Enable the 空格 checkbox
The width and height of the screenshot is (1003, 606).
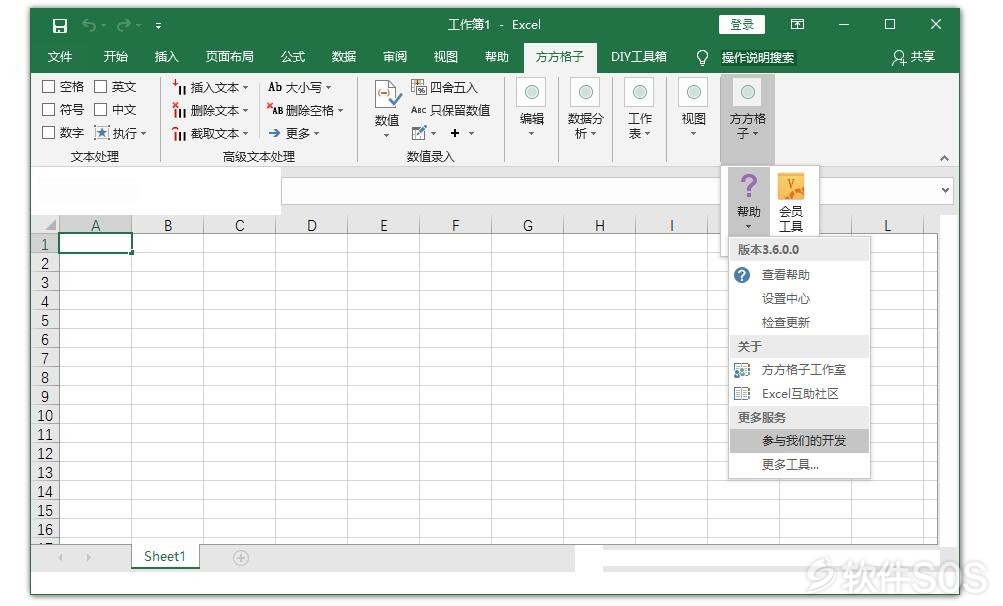click(x=49, y=86)
